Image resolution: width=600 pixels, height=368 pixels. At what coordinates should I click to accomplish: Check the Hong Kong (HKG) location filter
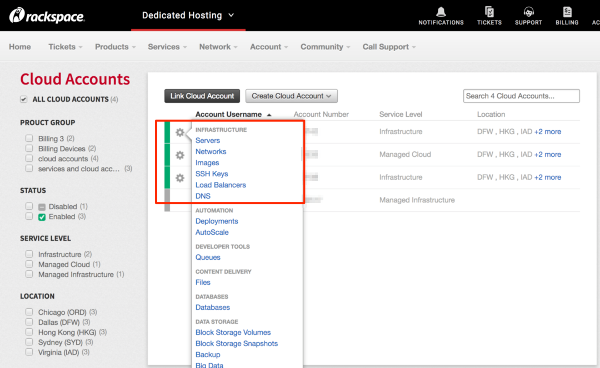(29, 332)
